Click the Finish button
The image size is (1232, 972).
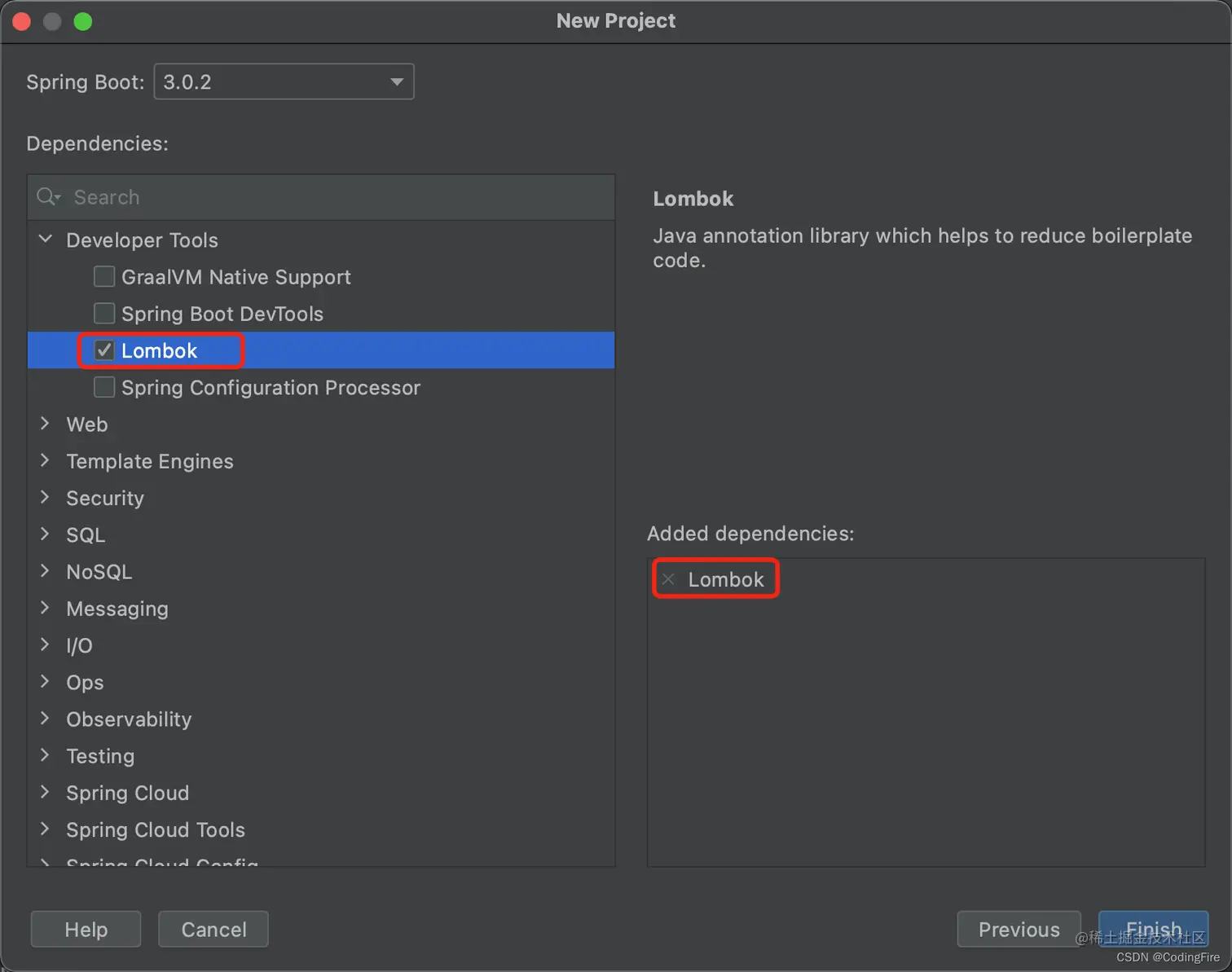[x=1153, y=930]
